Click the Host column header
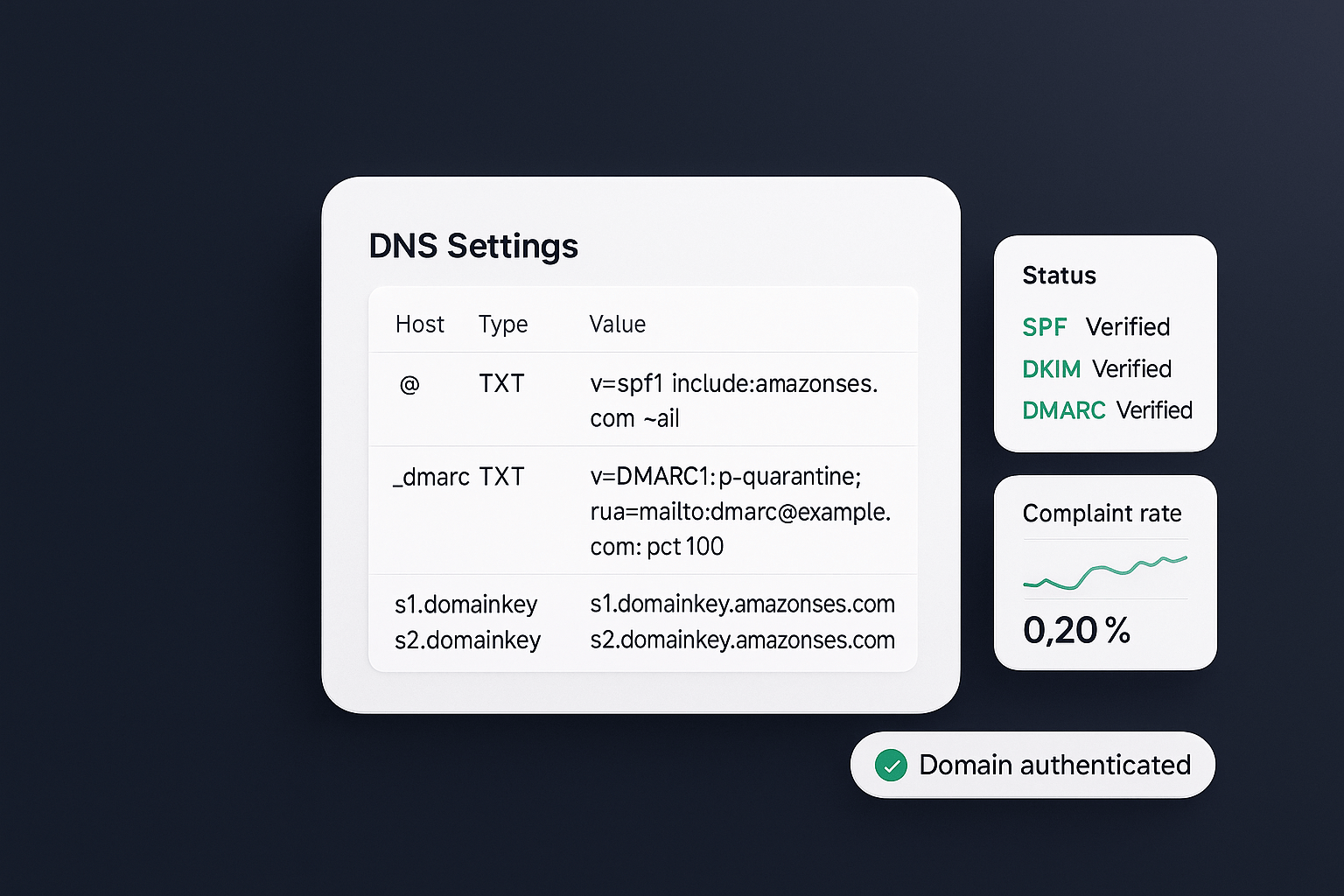Viewport: 1344px width, 896px height. tap(419, 325)
